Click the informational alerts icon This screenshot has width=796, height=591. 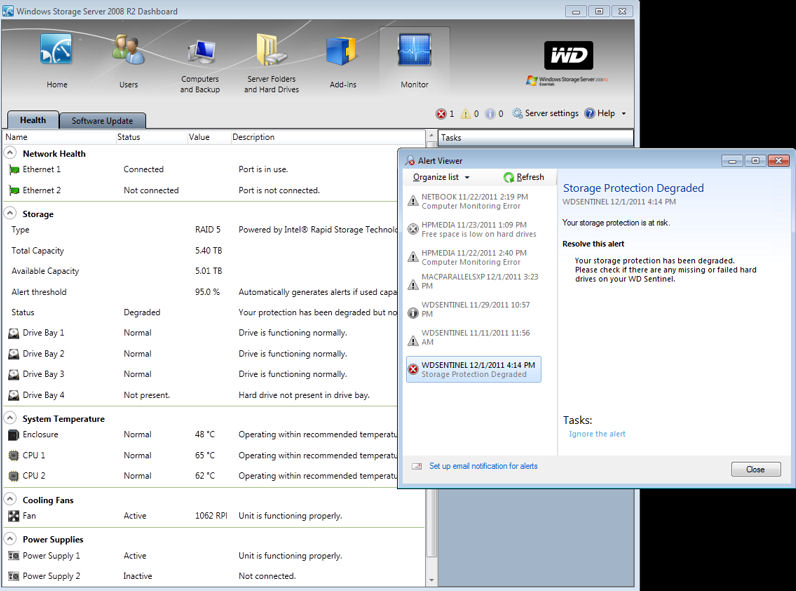point(490,114)
